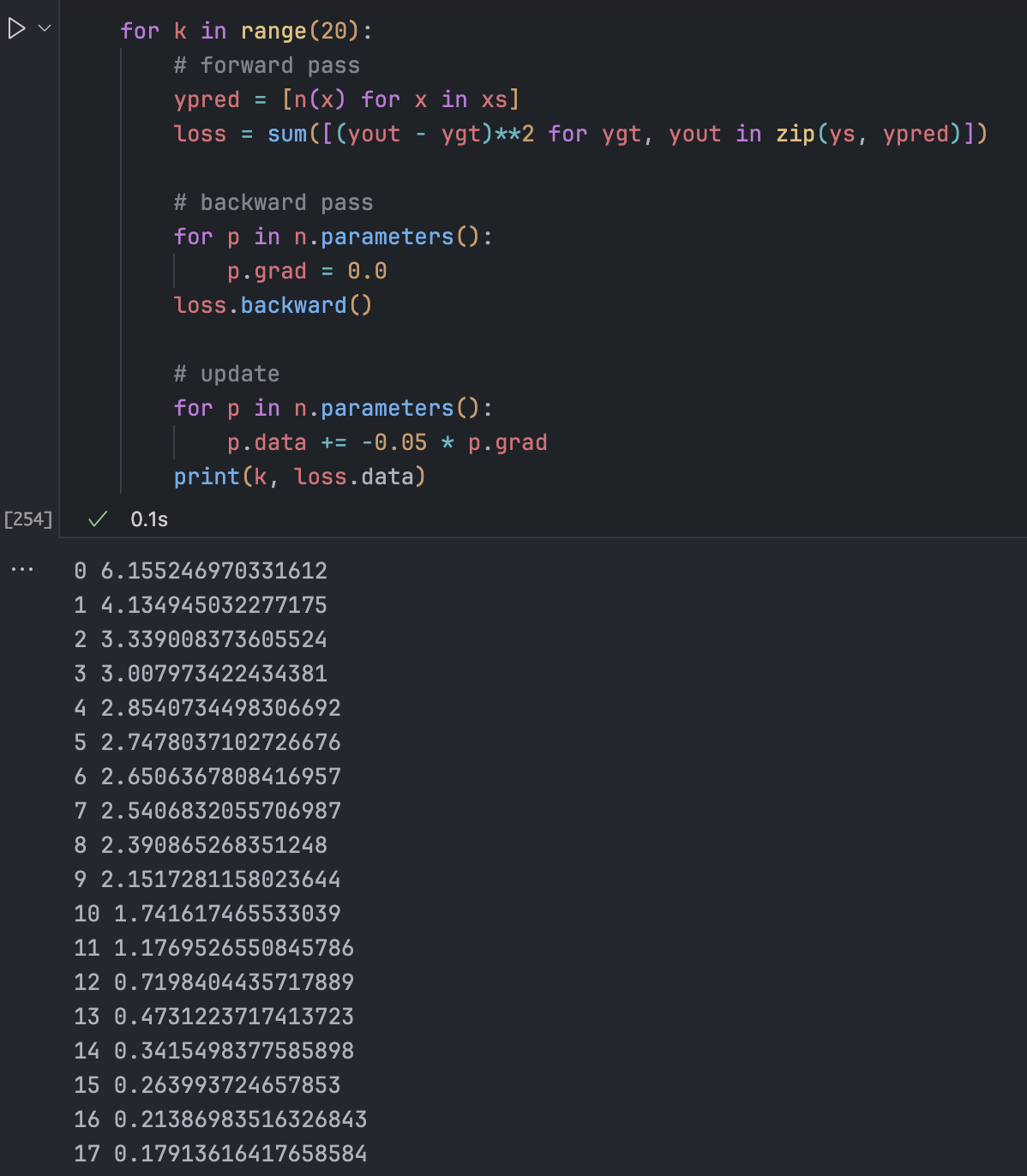Click the print(k, loss.data) statement
The height and width of the screenshot is (1176, 1027).
299,477
